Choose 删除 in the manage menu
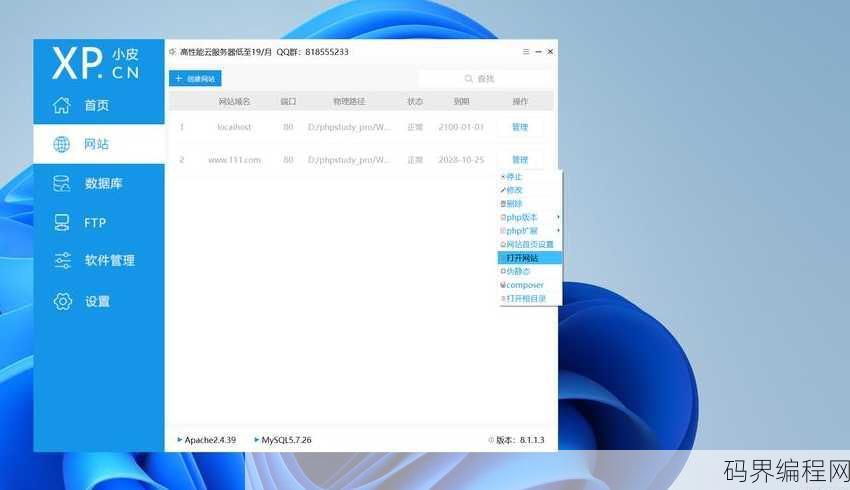The height and width of the screenshot is (490, 850). click(x=530, y=204)
